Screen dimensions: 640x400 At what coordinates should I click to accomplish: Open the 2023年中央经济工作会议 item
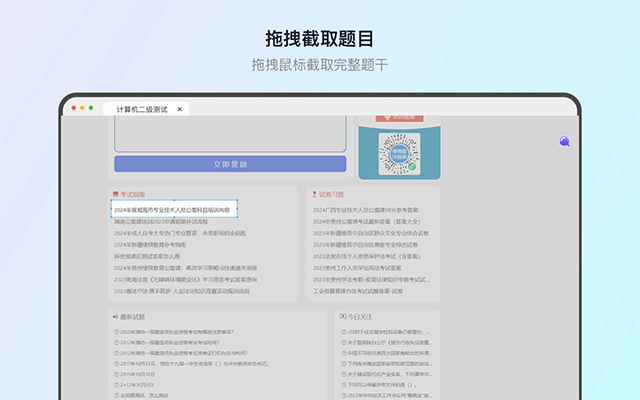[x=389, y=395]
